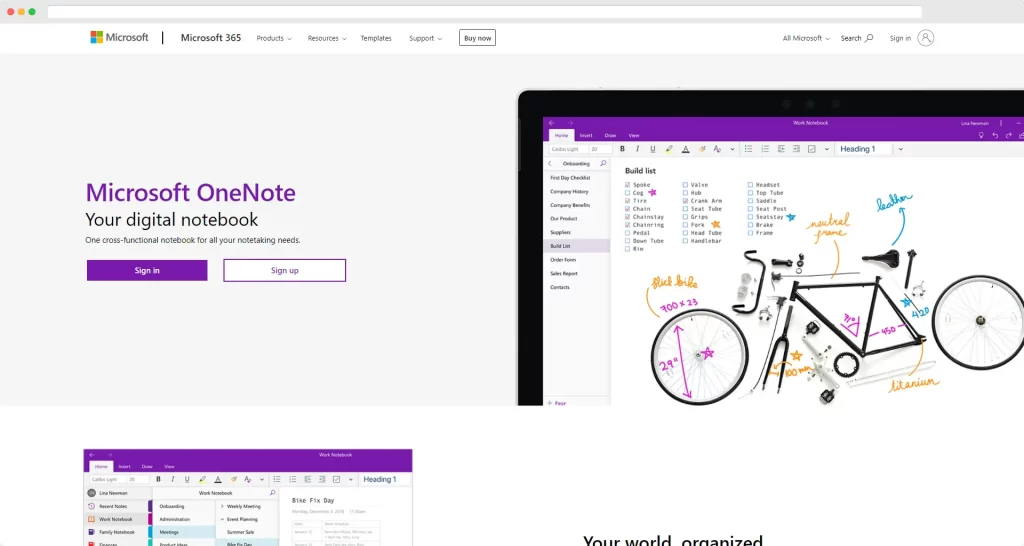Click font color icon in tablet OneNote toolbar
Screen dimensions: 1024x546
(x=685, y=149)
